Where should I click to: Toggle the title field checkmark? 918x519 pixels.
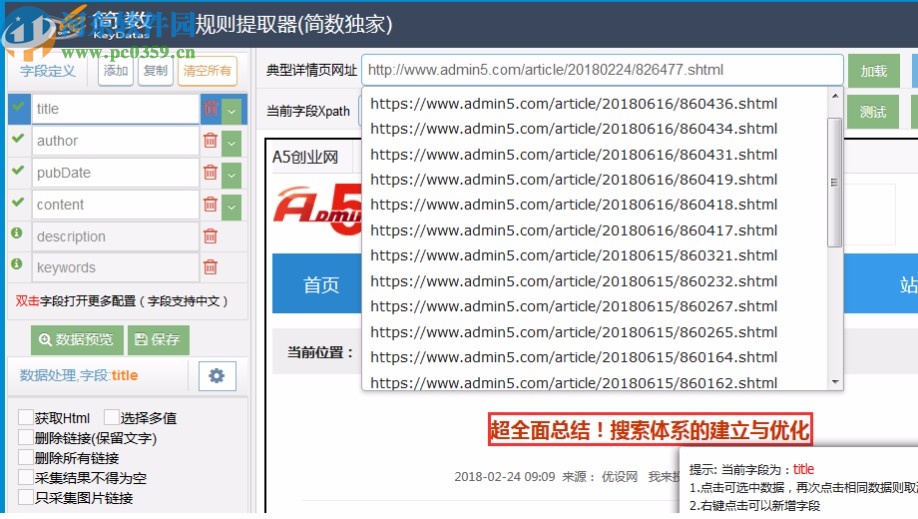pyautogui.click(x=19, y=107)
